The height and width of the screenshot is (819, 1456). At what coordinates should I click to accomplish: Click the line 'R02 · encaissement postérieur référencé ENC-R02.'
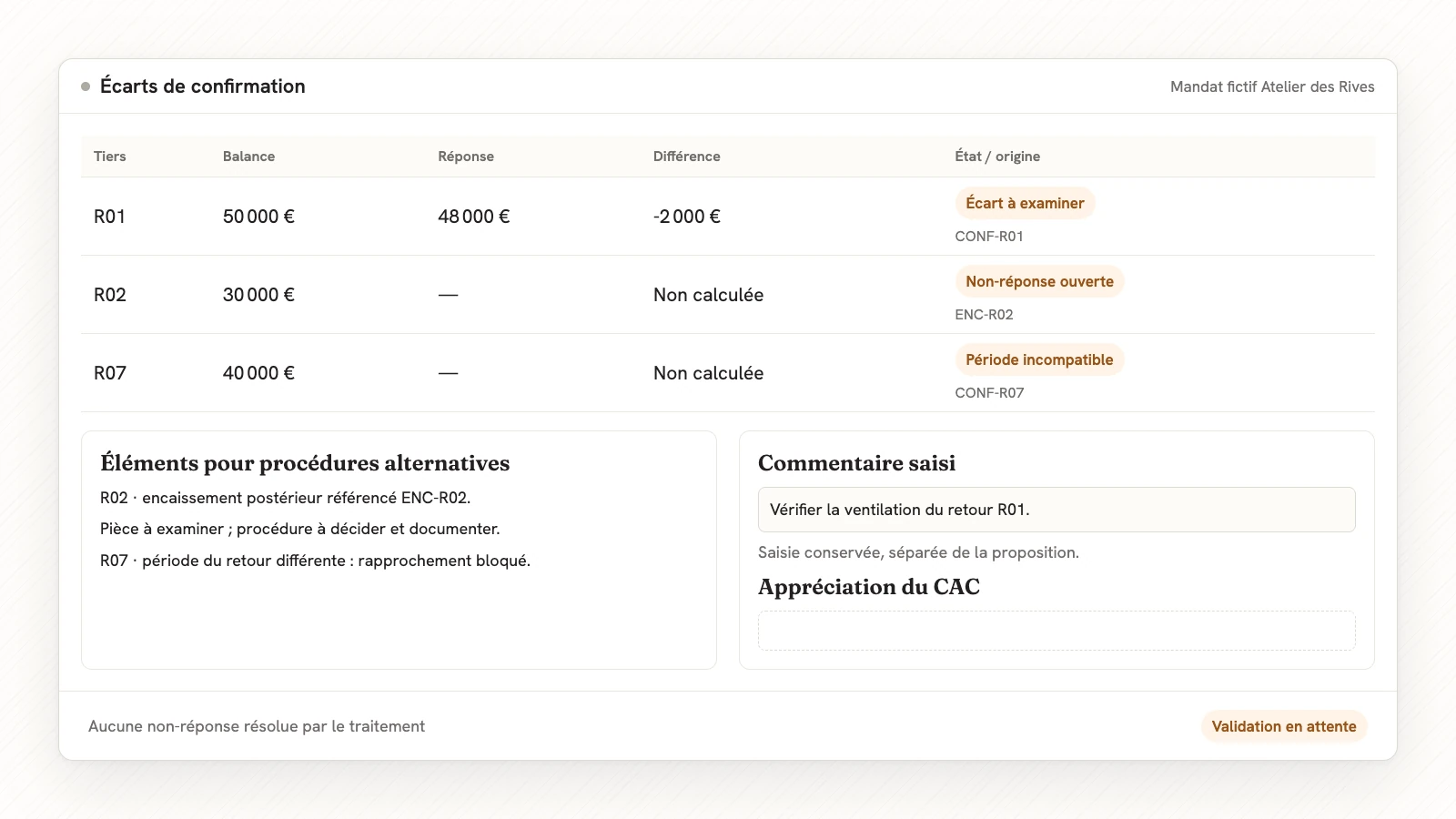pyautogui.click(x=285, y=498)
